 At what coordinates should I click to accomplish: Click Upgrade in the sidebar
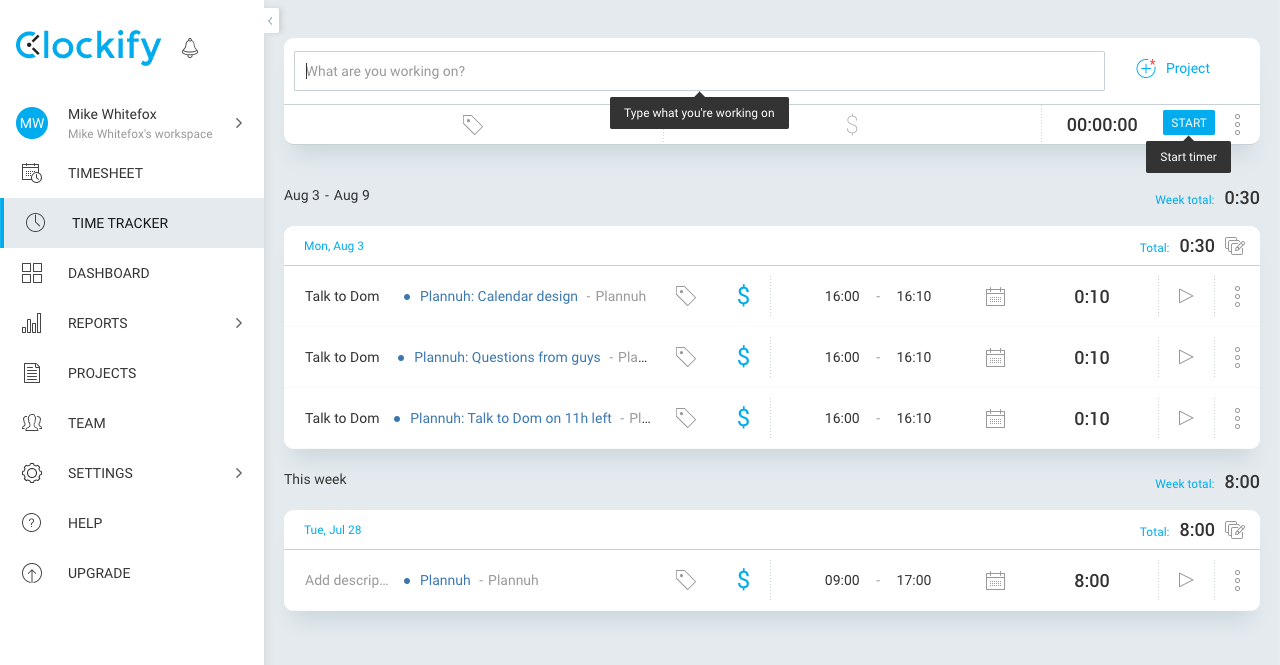click(132, 573)
